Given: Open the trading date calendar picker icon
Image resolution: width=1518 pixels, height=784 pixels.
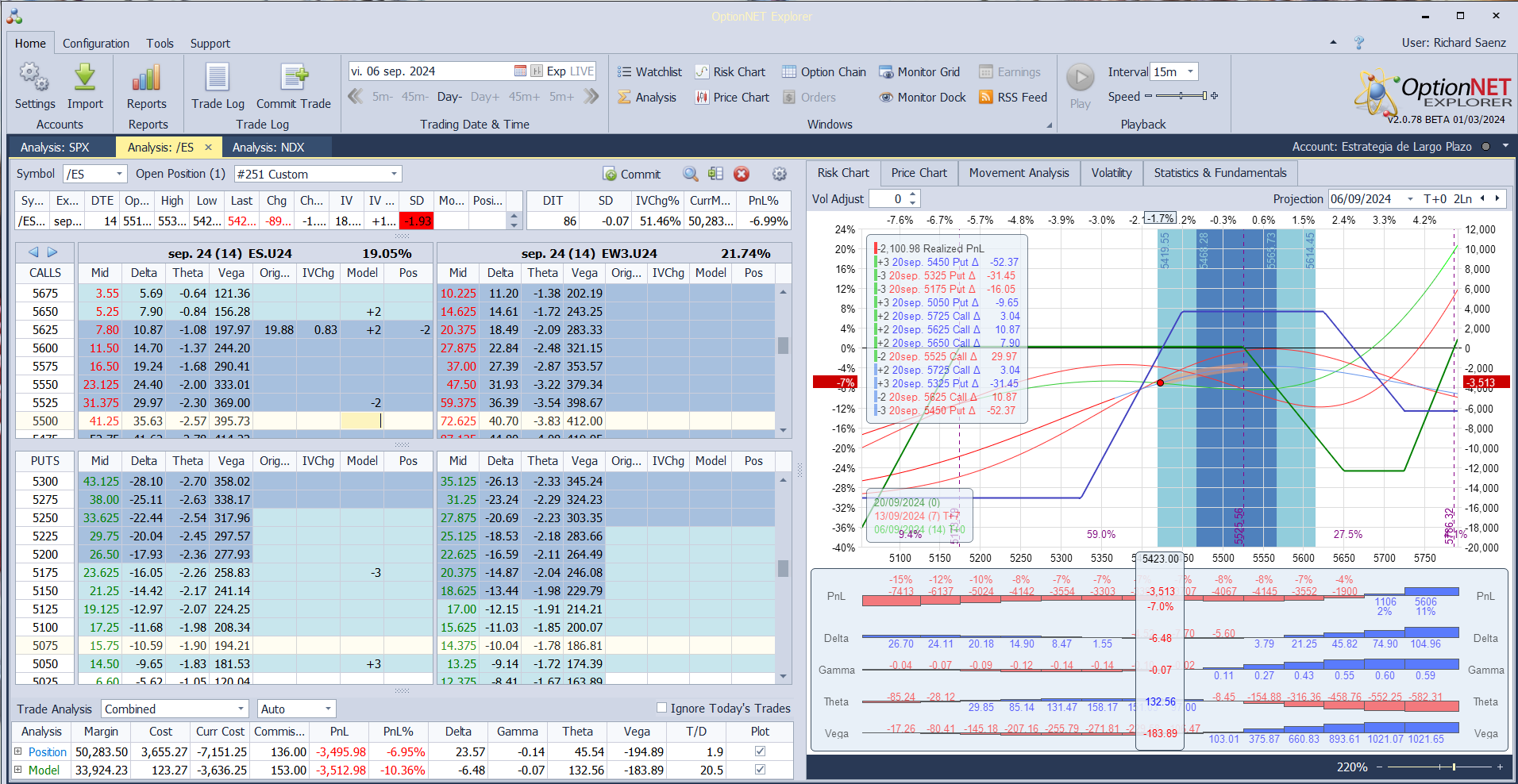Looking at the screenshot, I should (x=520, y=71).
